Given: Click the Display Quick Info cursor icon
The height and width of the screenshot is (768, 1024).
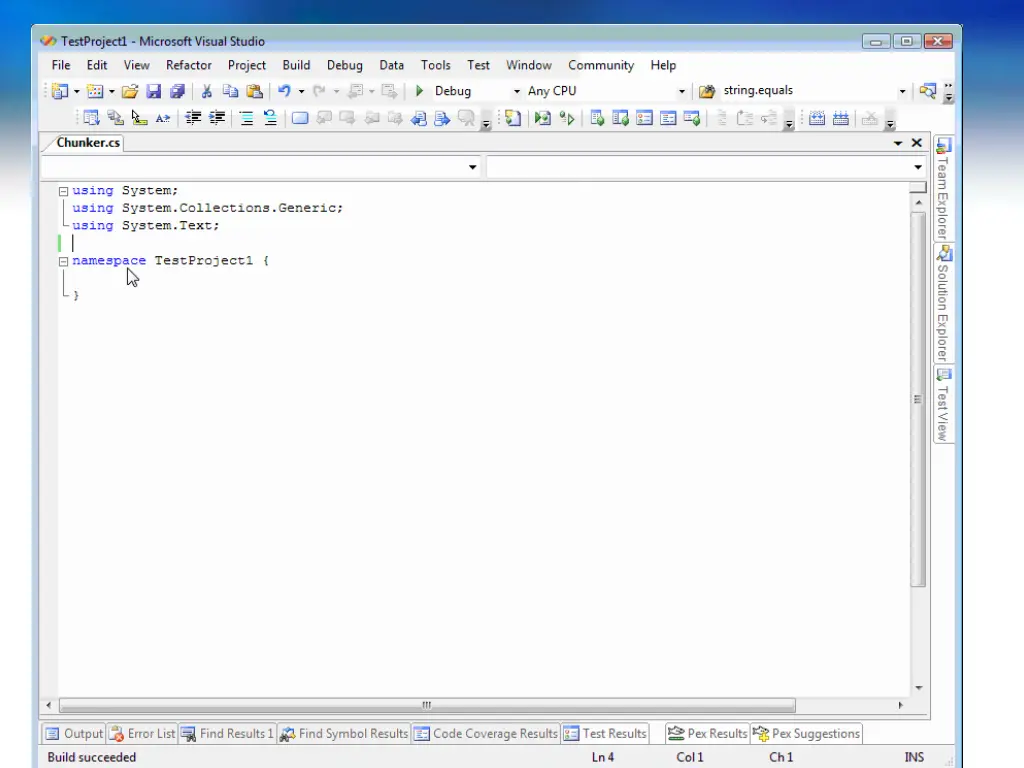Looking at the screenshot, I should coord(138,118).
